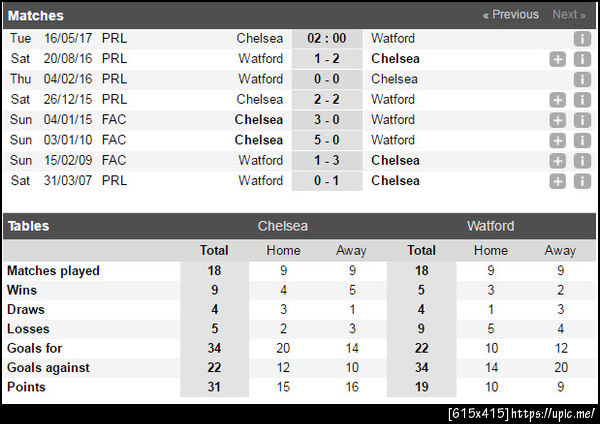The image size is (600, 424).
Task: Click plus icon on the 03/01/10 match row
Action: click(x=557, y=140)
